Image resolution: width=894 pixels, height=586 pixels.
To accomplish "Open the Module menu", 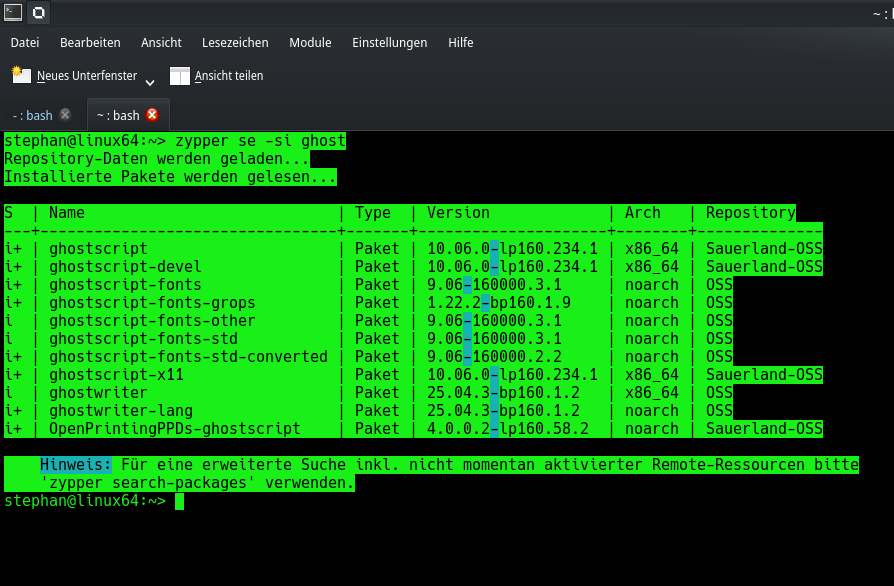I will [x=310, y=43].
